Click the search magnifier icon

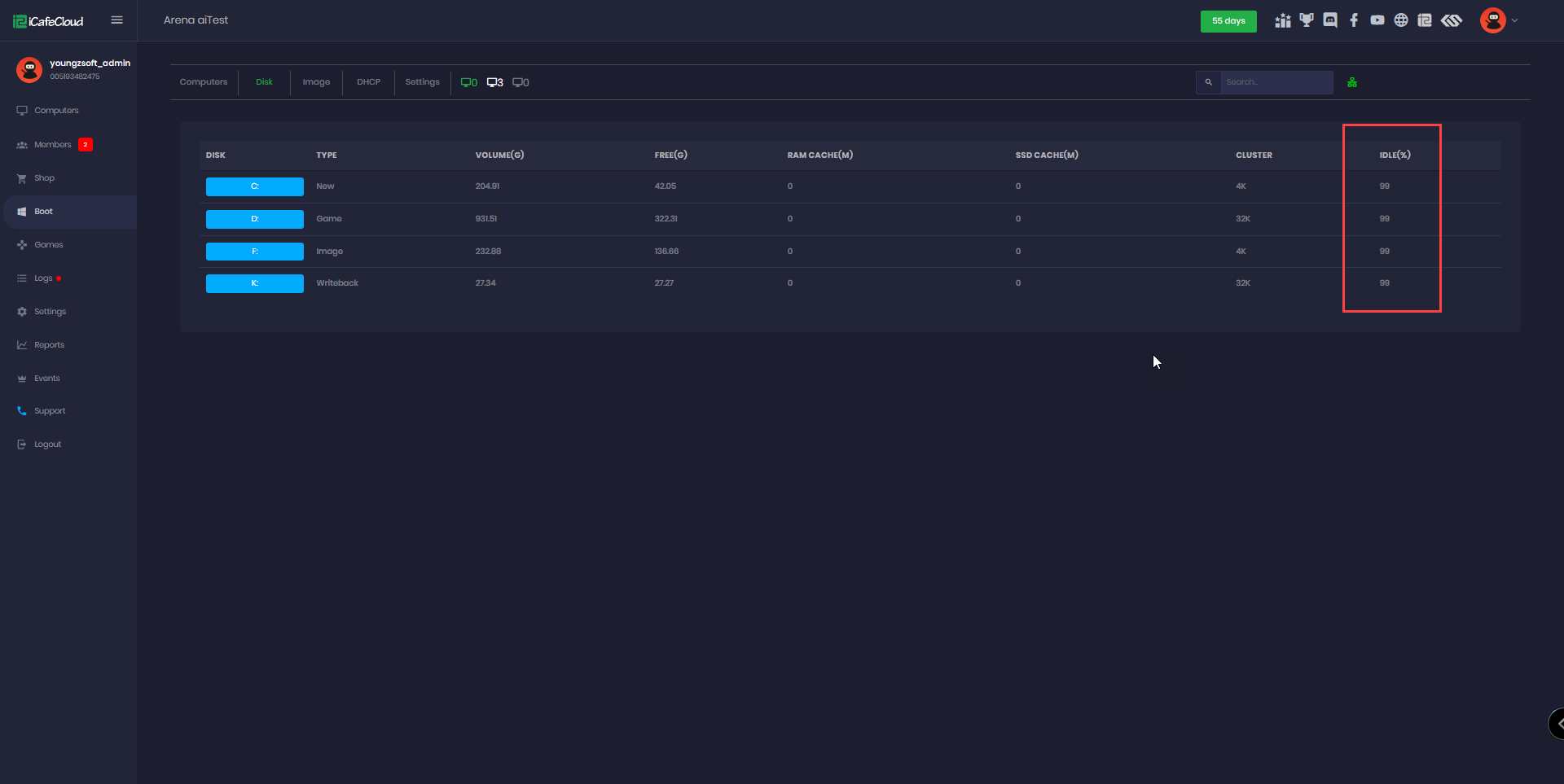1208,82
